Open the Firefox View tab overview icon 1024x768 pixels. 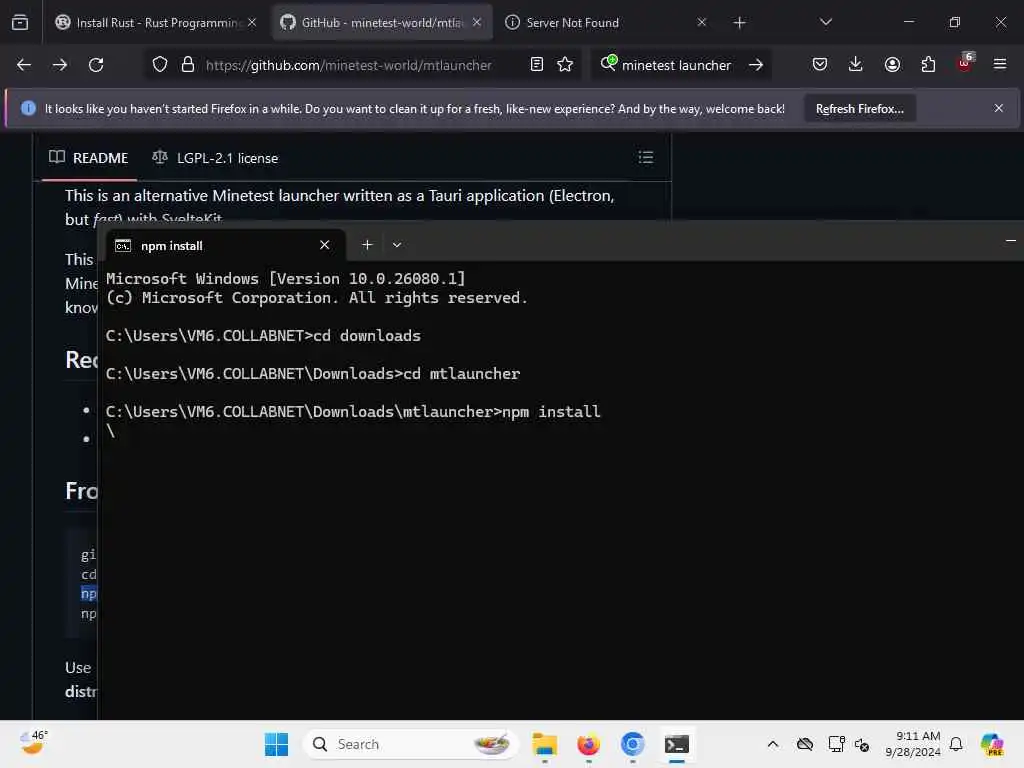point(20,23)
